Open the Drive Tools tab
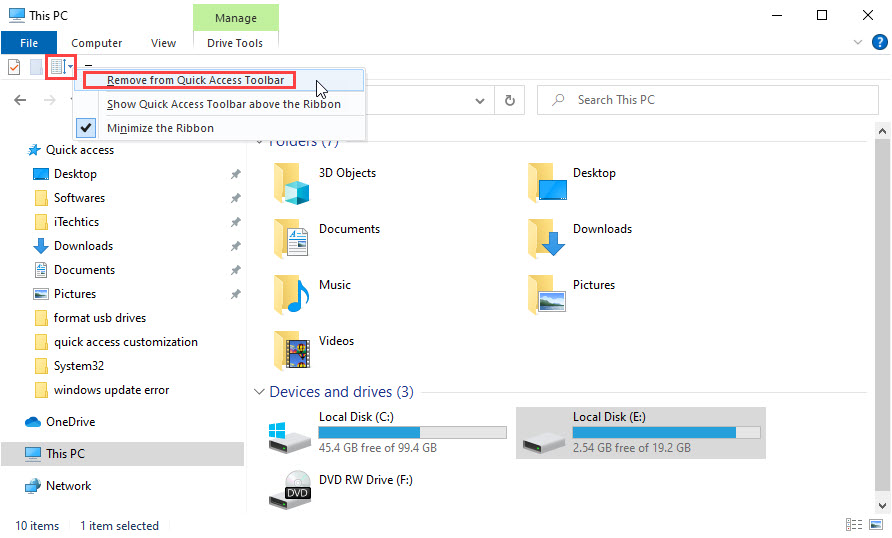Image resolution: width=892 pixels, height=538 pixels. [235, 43]
